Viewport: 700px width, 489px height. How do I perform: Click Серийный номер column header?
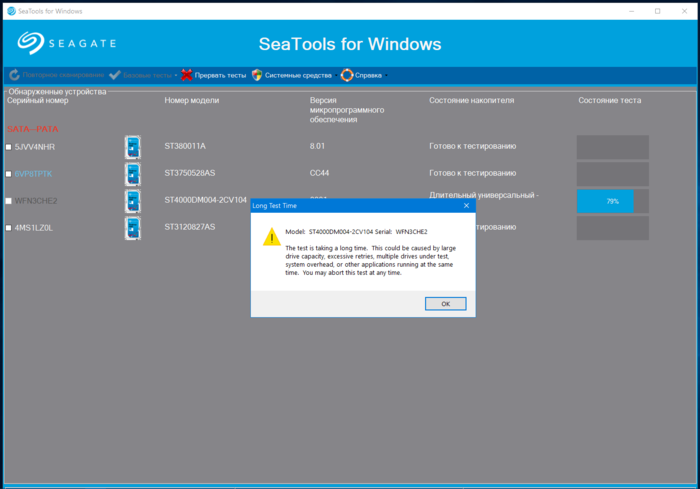pyautogui.click(x=38, y=100)
